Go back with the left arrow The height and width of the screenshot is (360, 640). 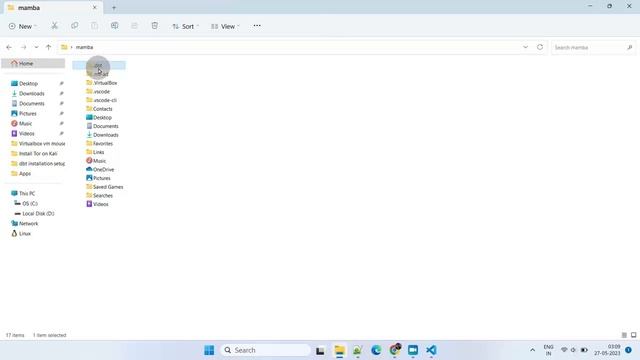(9, 47)
